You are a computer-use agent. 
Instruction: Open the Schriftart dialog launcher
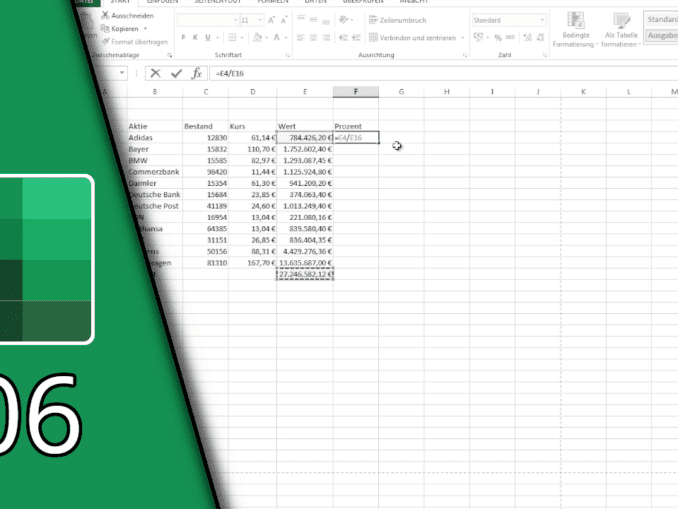[288, 55]
